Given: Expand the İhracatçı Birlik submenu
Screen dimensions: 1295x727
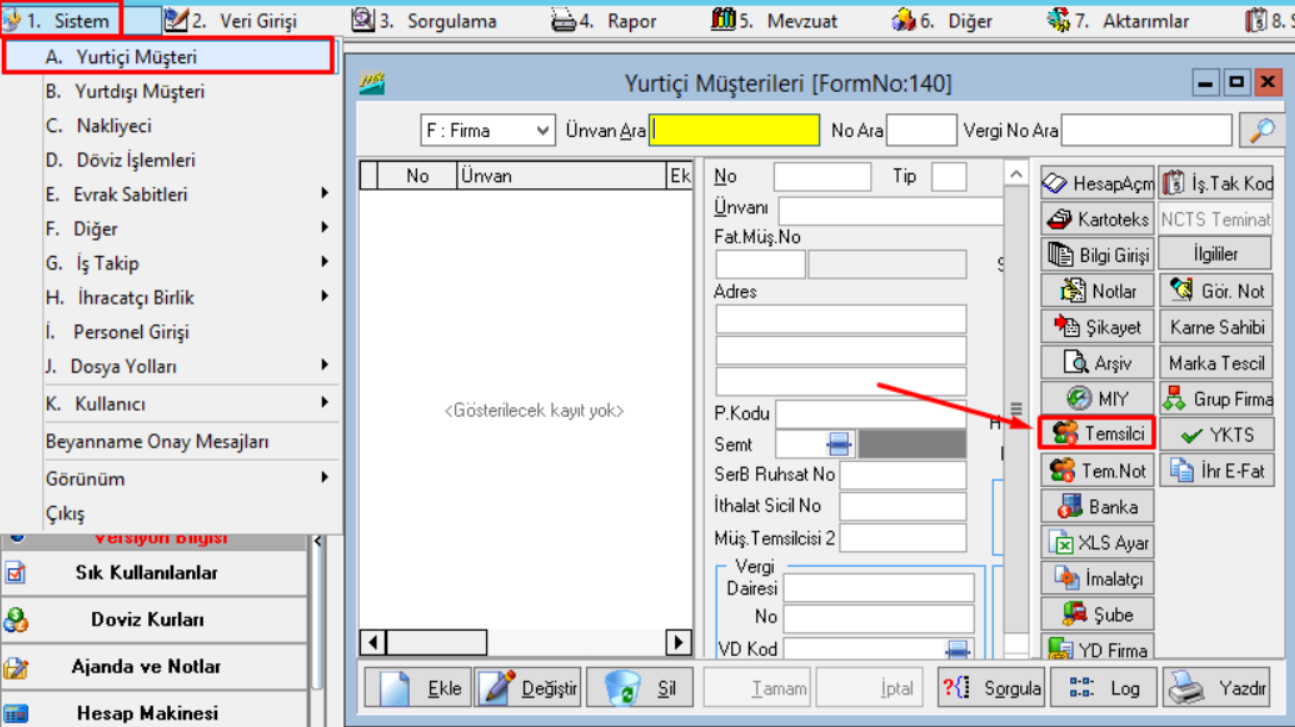Looking at the screenshot, I should [186, 298].
